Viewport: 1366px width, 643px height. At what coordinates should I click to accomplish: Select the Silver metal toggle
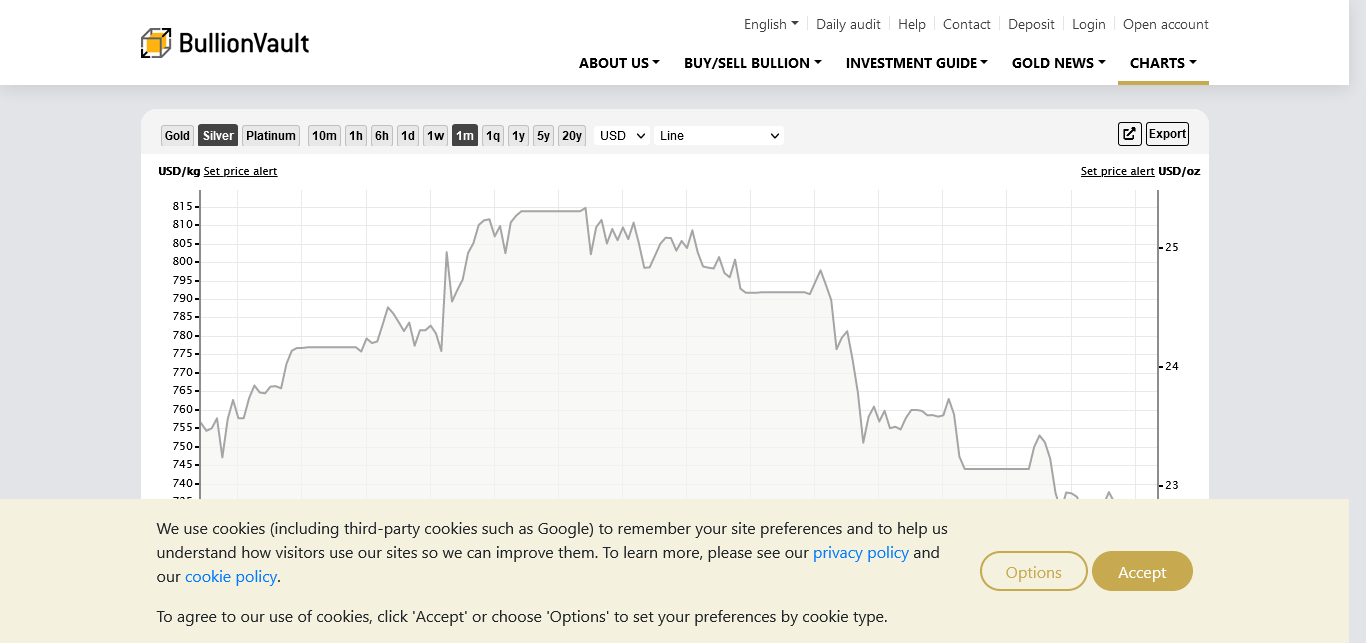click(218, 136)
